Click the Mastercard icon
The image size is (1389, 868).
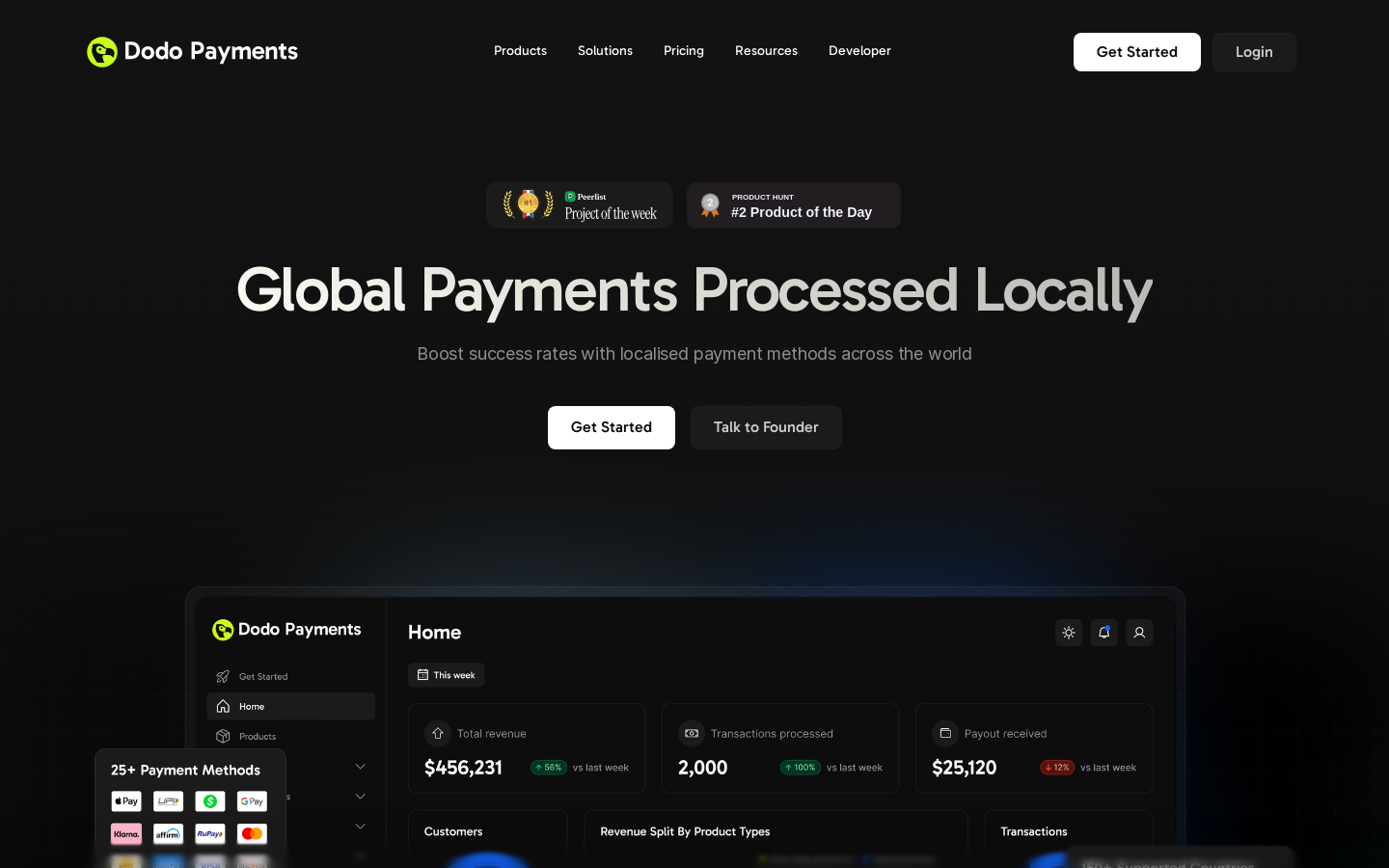coord(252,833)
